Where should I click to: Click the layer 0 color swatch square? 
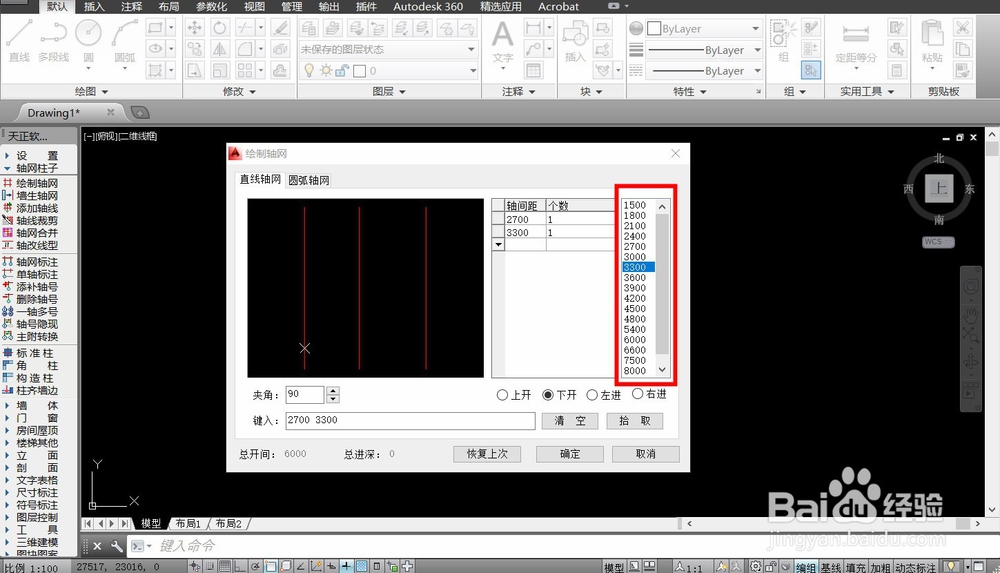360,71
